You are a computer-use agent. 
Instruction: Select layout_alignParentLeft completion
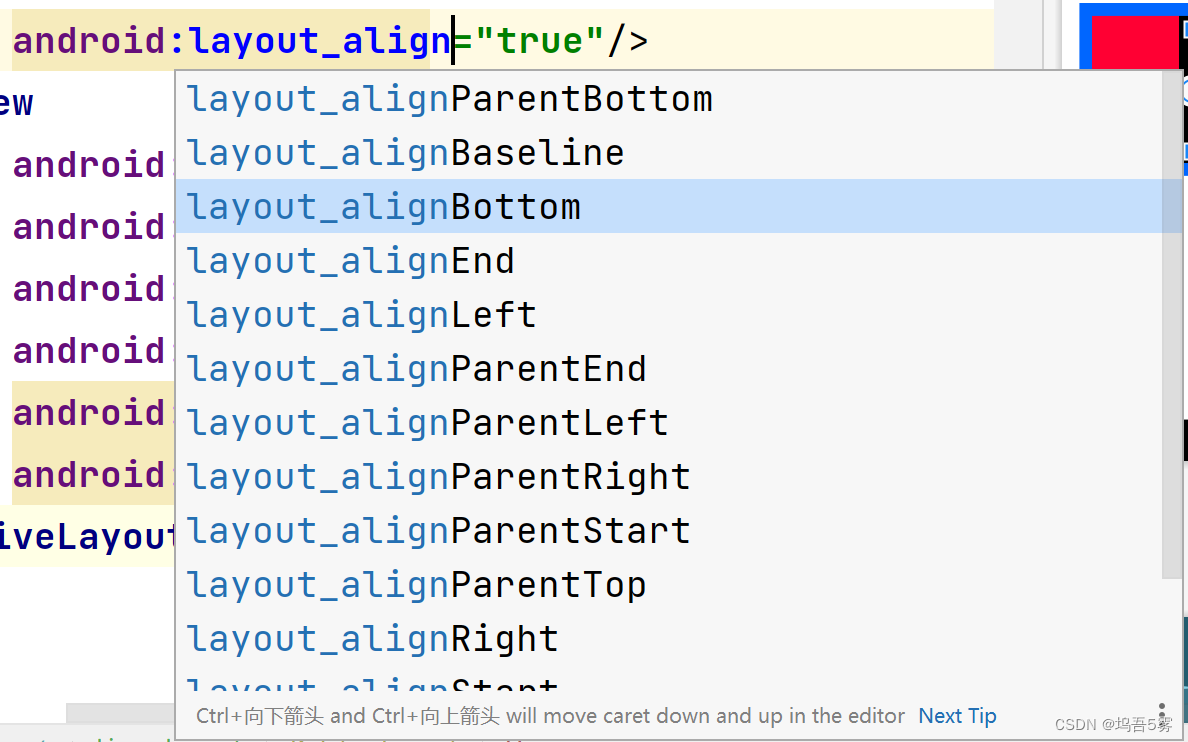pos(428,423)
